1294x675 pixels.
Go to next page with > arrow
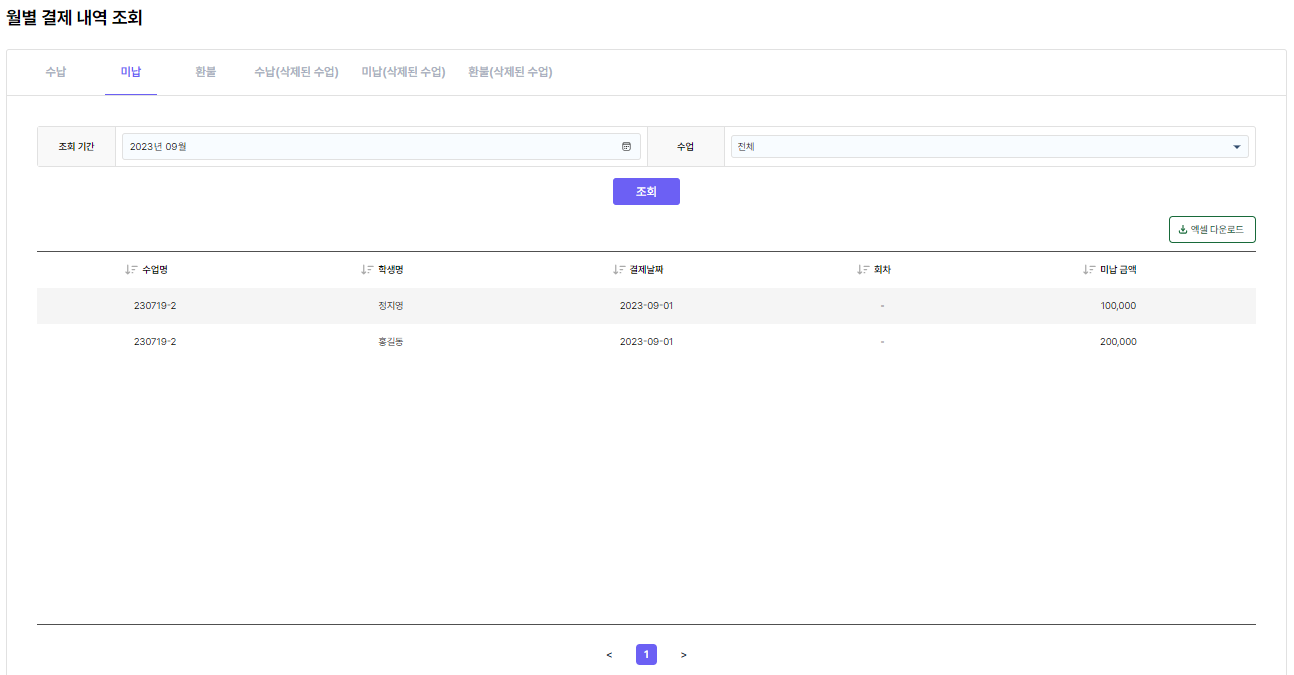(684, 655)
